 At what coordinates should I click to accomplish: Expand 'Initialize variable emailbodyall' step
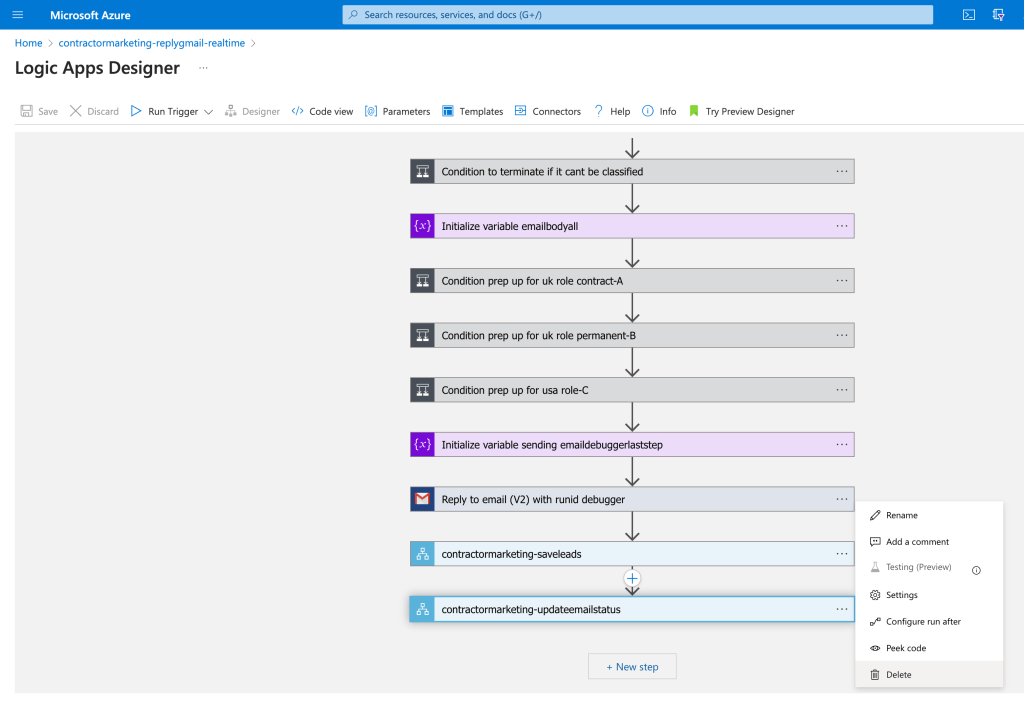[632, 226]
